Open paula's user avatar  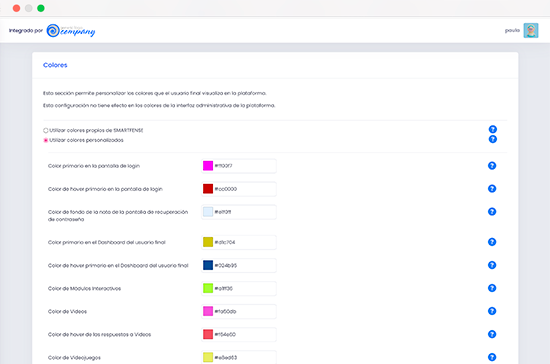click(x=531, y=31)
